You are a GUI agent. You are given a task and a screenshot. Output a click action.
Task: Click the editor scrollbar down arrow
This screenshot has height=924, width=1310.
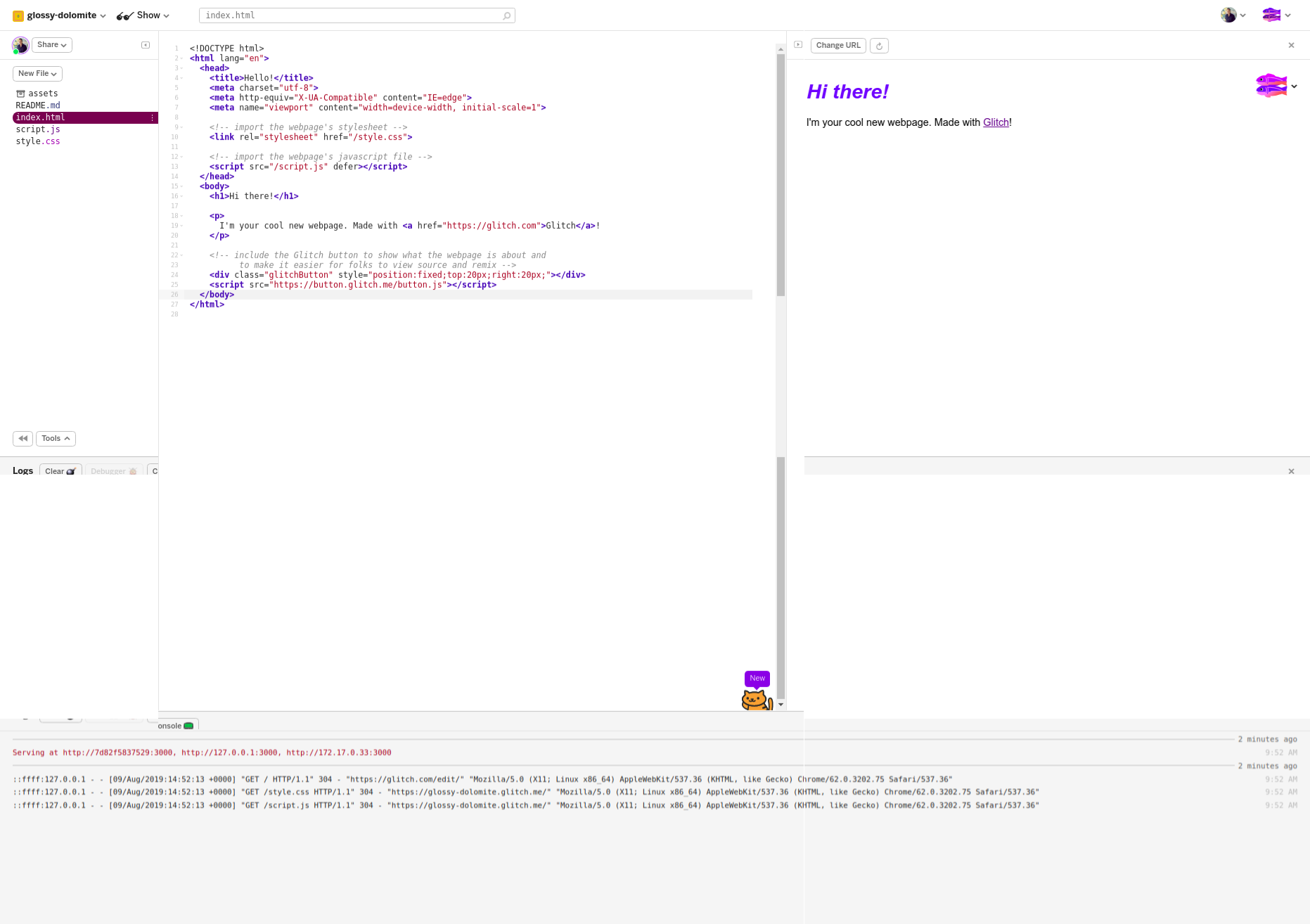781,705
